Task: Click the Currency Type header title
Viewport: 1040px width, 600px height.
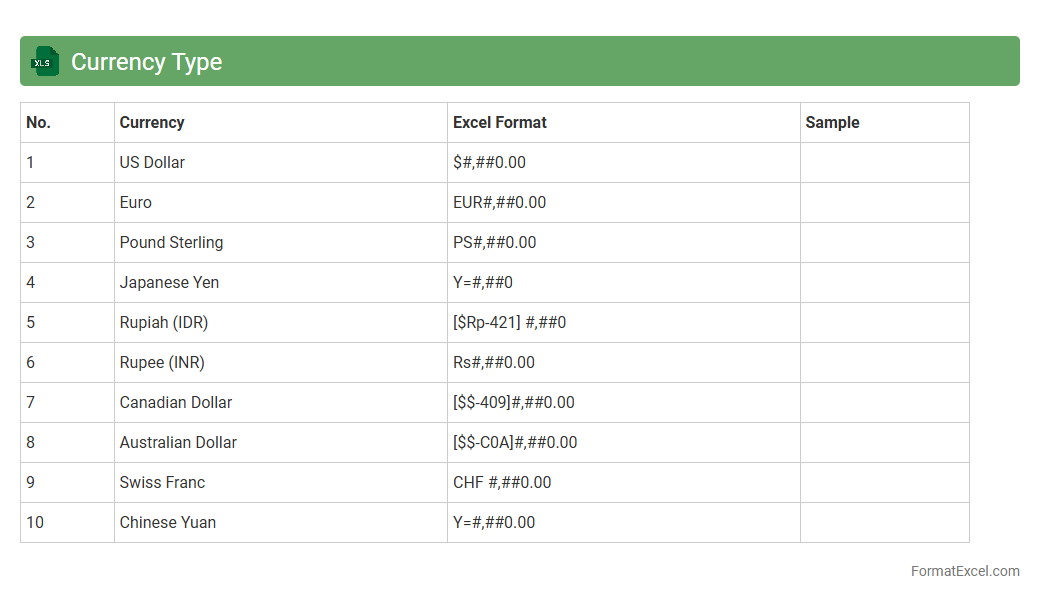Action: [x=146, y=62]
